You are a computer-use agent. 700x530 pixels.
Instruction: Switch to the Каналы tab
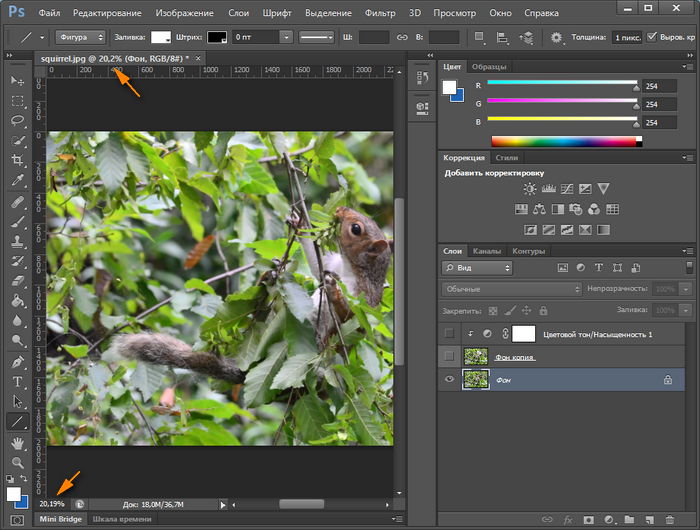tap(487, 251)
